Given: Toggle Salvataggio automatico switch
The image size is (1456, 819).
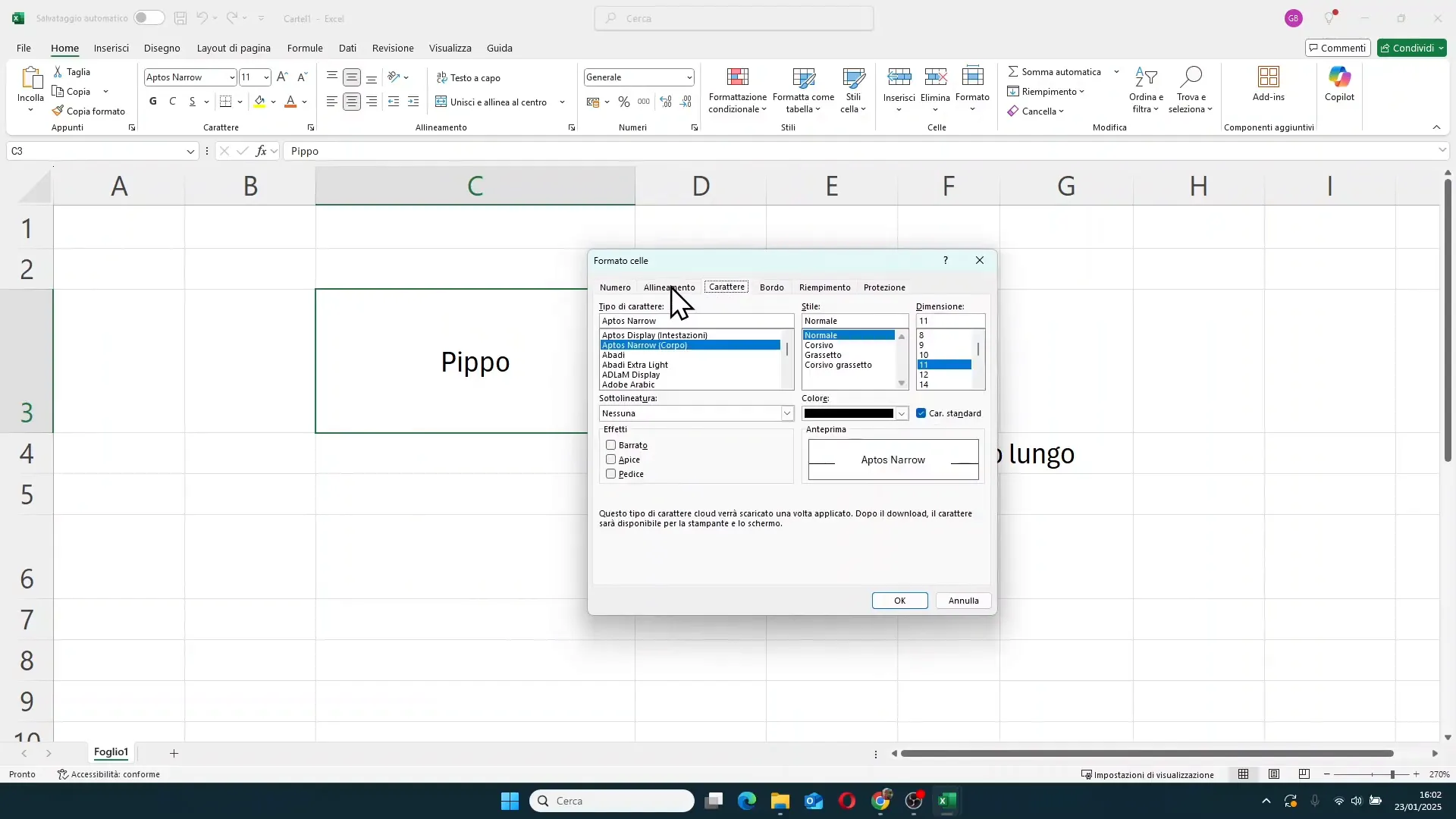Looking at the screenshot, I should coord(149,18).
